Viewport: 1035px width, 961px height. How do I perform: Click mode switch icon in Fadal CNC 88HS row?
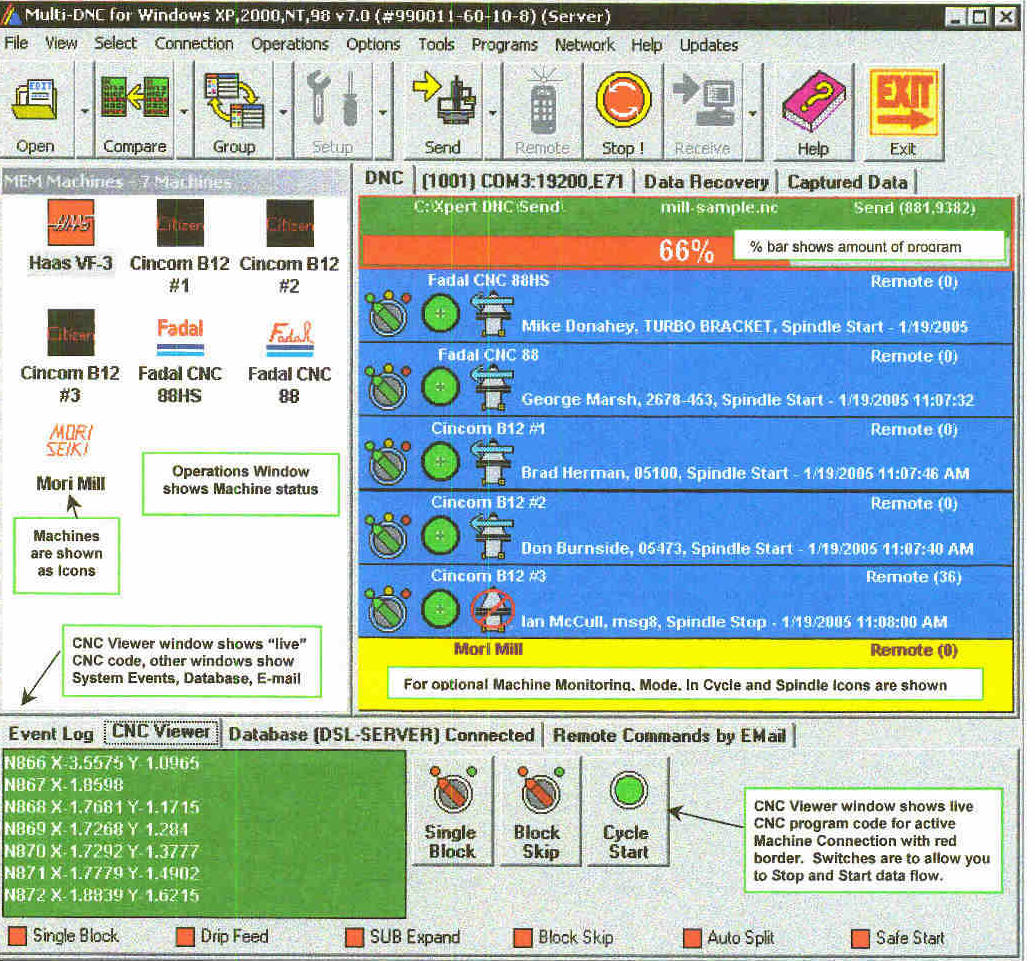[x=388, y=314]
